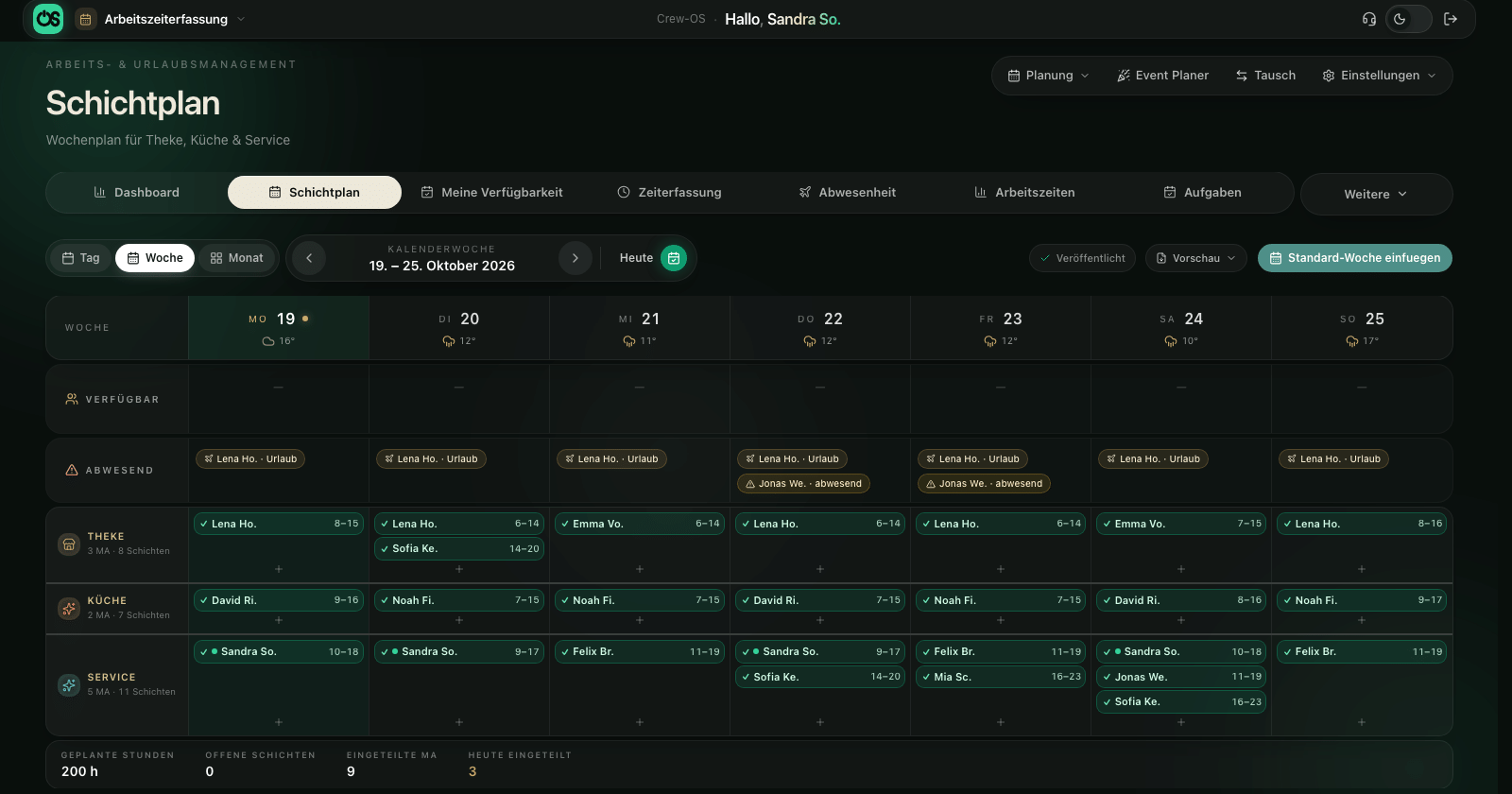This screenshot has height=794, width=1512.
Task: Click Standard-Woche einfuegen button
Action: click(x=1354, y=258)
